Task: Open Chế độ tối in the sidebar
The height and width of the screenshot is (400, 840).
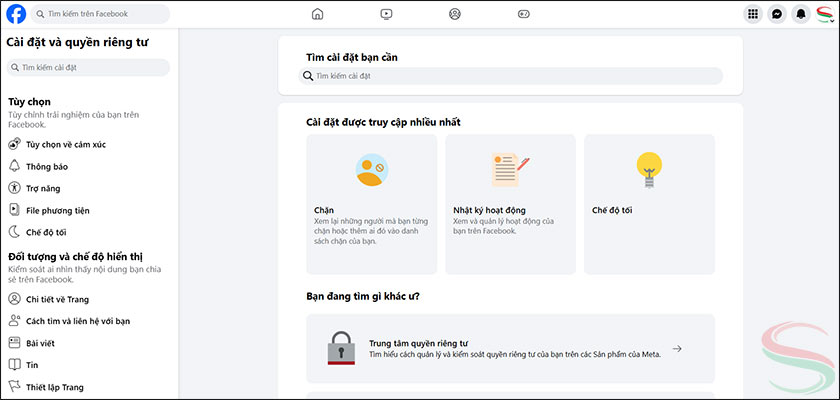Action: pyautogui.click(x=46, y=232)
